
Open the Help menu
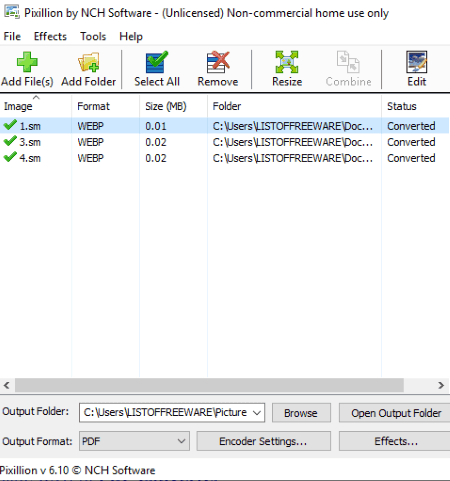point(131,36)
